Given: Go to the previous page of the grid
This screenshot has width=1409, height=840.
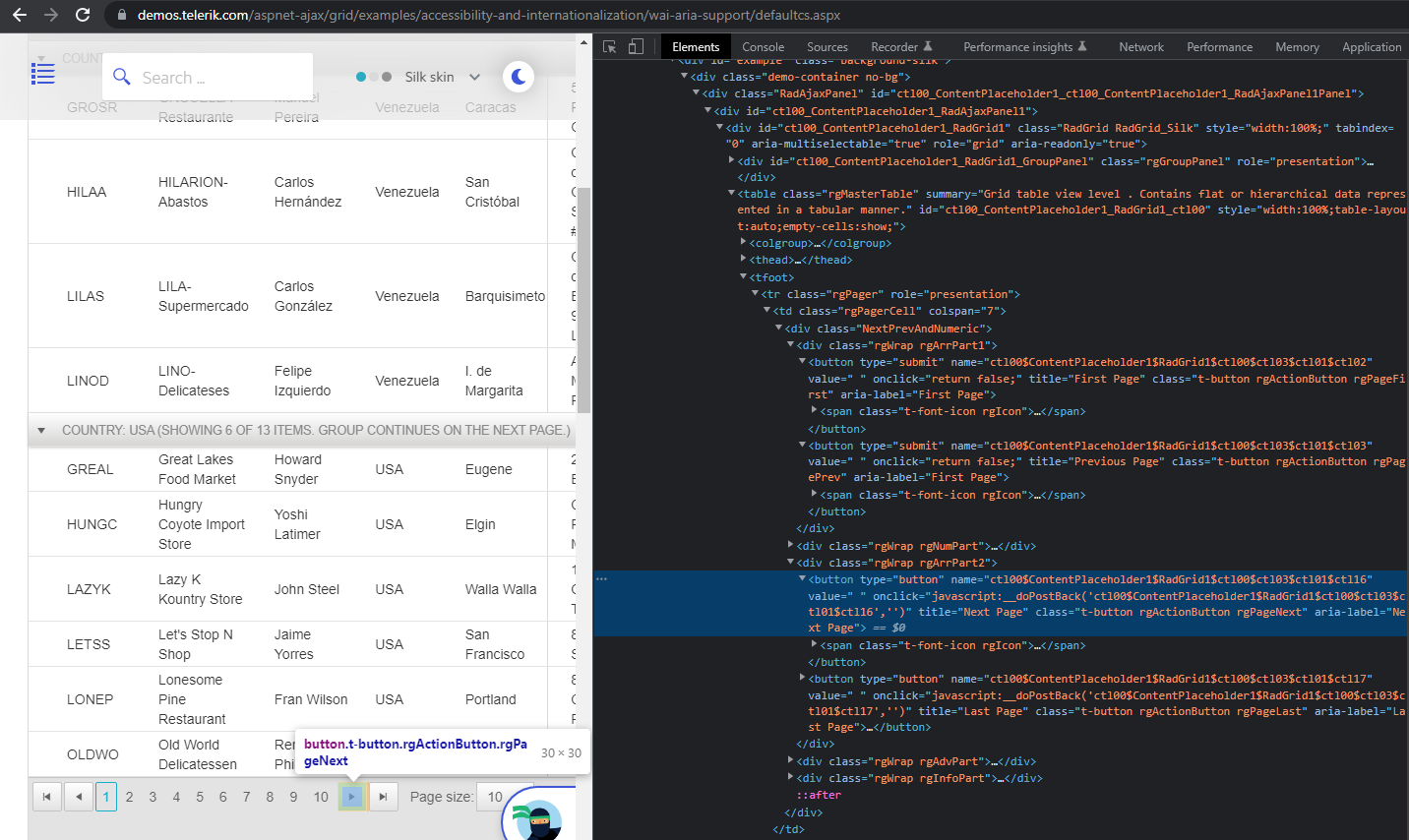Looking at the screenshot, I should pos(79,797).
